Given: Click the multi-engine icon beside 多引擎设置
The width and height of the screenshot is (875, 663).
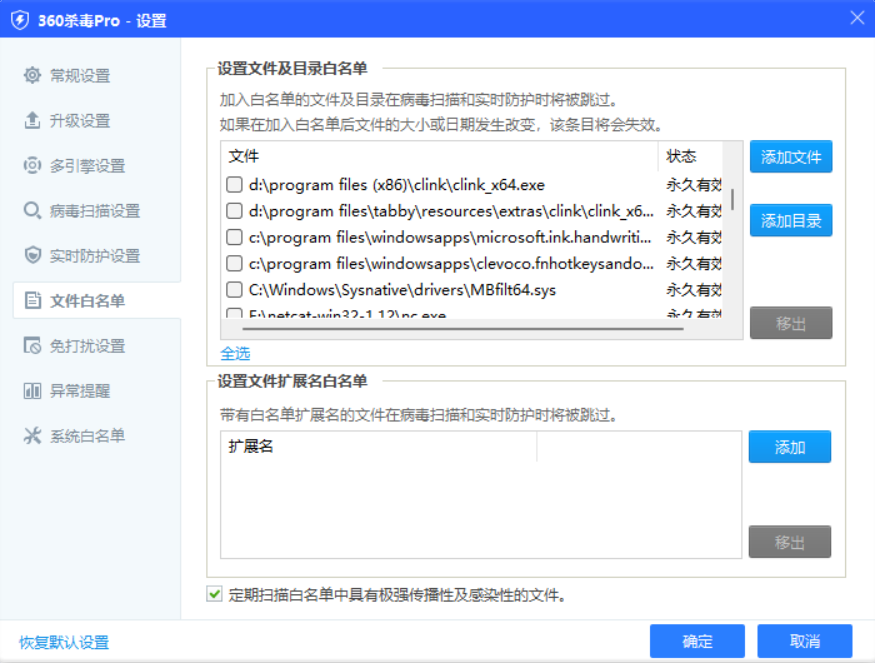Looking at the screenshot, I should (x=32, y=166).
